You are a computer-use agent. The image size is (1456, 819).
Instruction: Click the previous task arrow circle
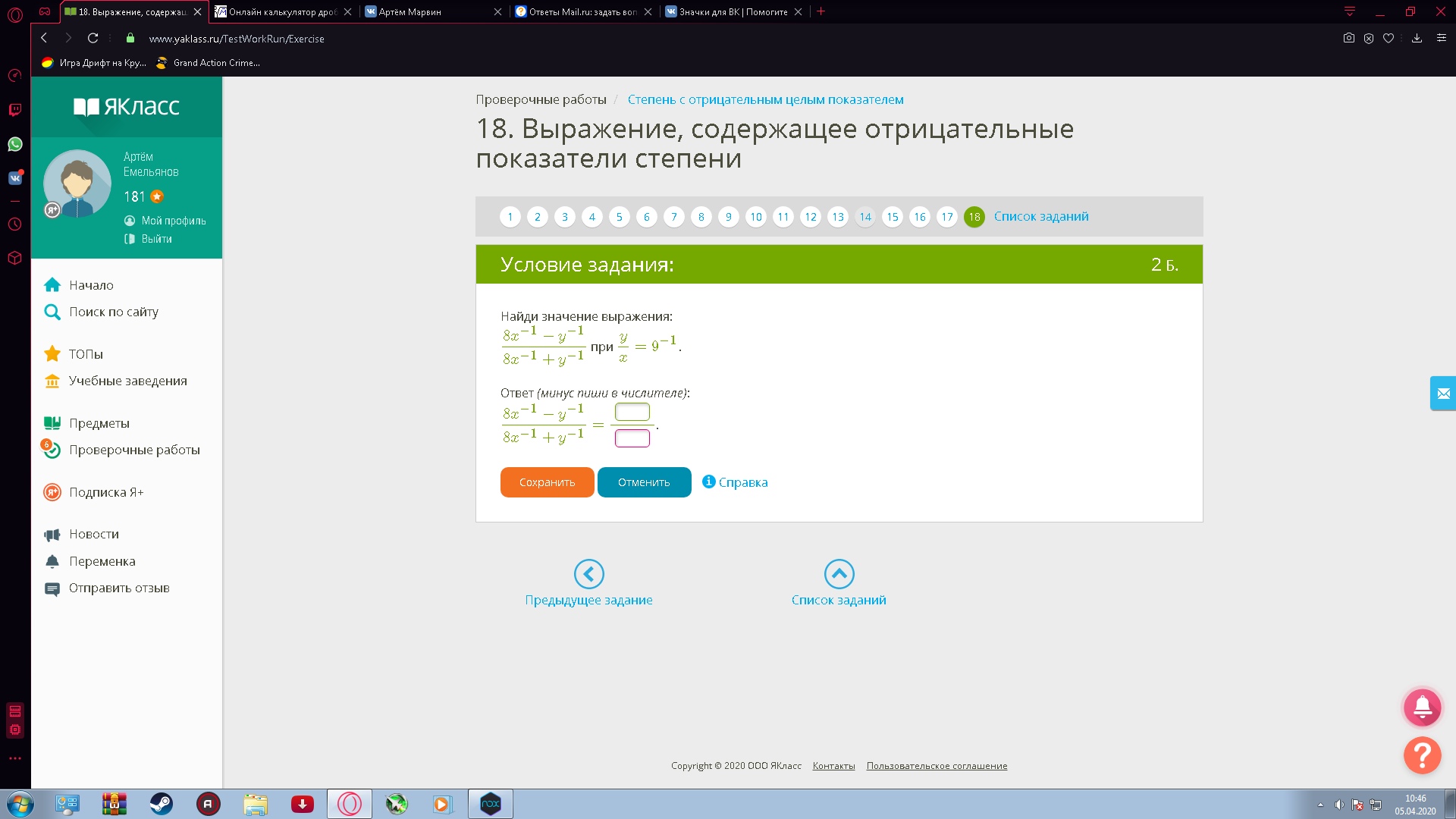click(588, 574)
